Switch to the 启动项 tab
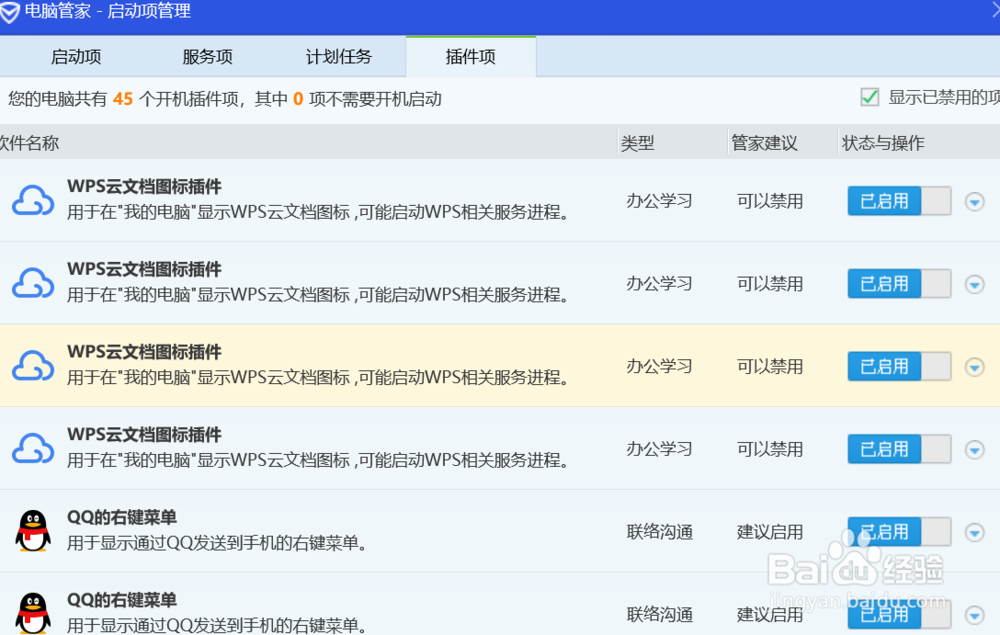Viewport: 1000px width, 635px height. click(76, 57)
